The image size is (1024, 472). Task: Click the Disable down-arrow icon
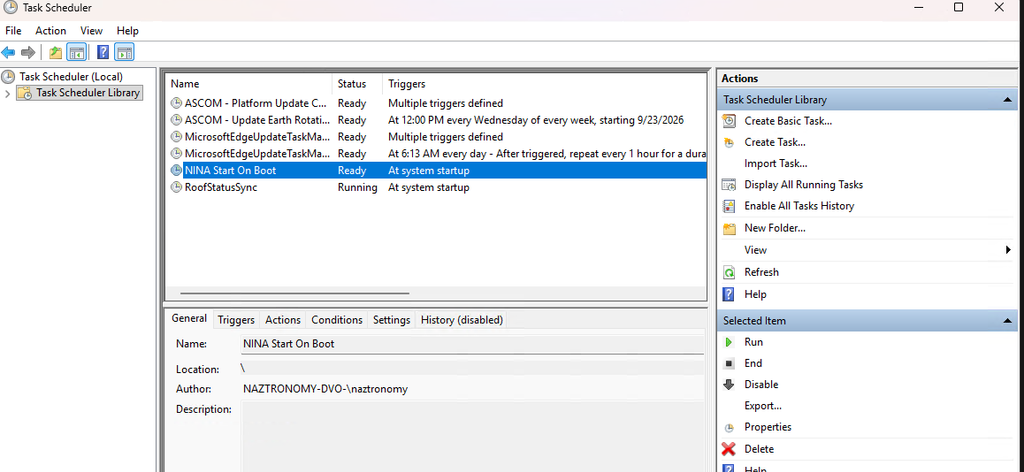(729, 385)
